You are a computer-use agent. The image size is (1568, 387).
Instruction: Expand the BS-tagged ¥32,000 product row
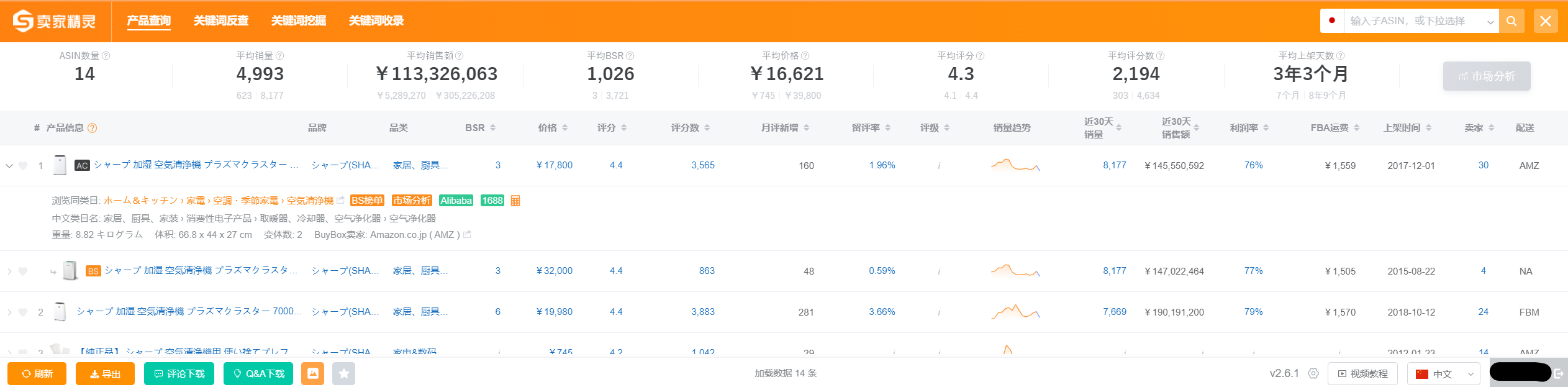(x=9, y=271)
